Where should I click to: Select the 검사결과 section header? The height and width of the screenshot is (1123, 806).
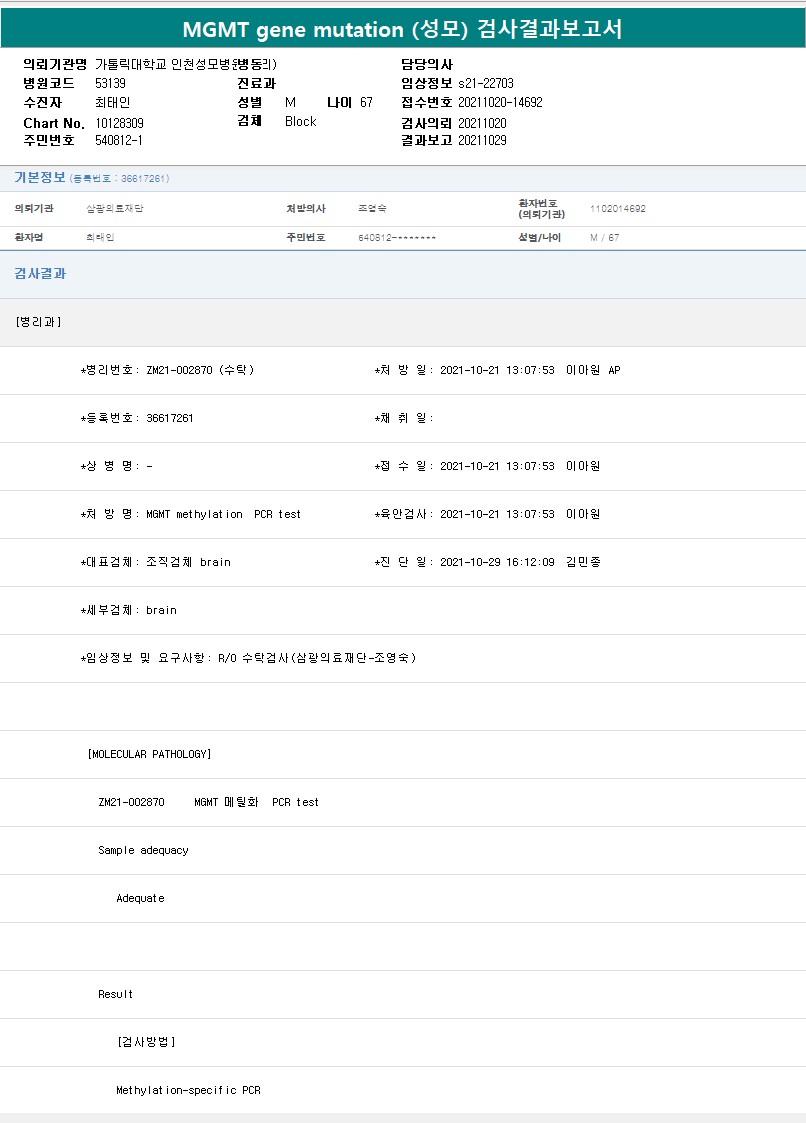tap(40, 274)
